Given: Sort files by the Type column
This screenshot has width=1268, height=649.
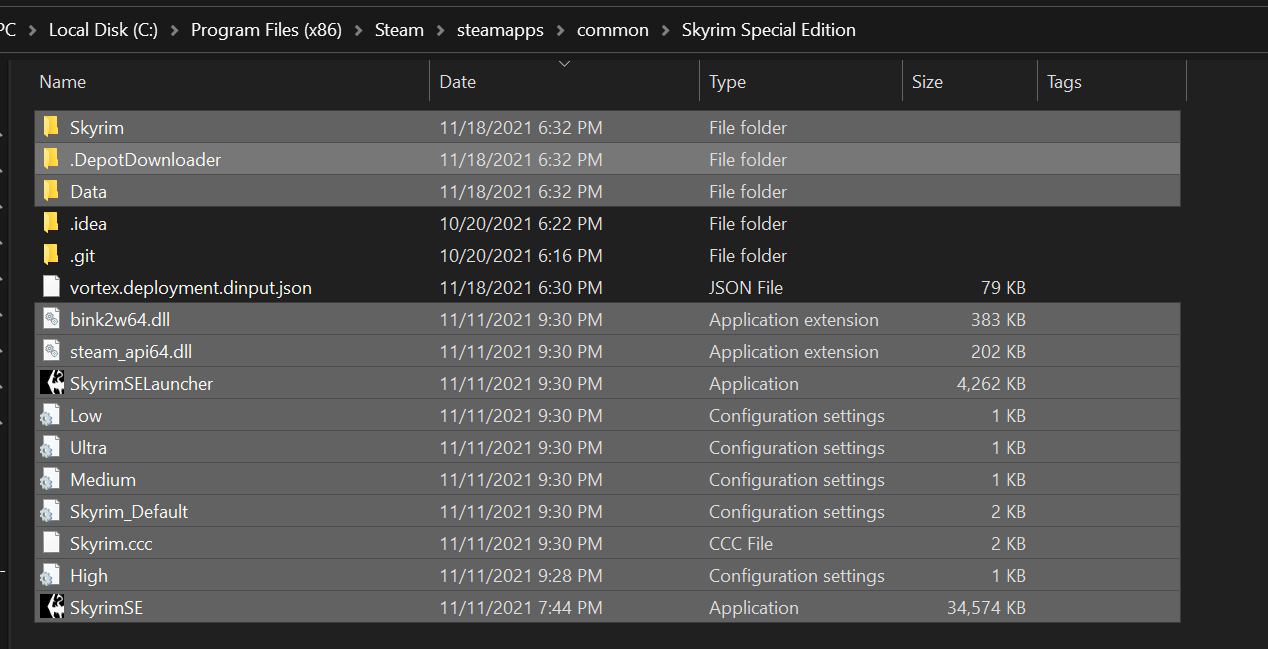Looking at the screenshot, I should 801,82.
